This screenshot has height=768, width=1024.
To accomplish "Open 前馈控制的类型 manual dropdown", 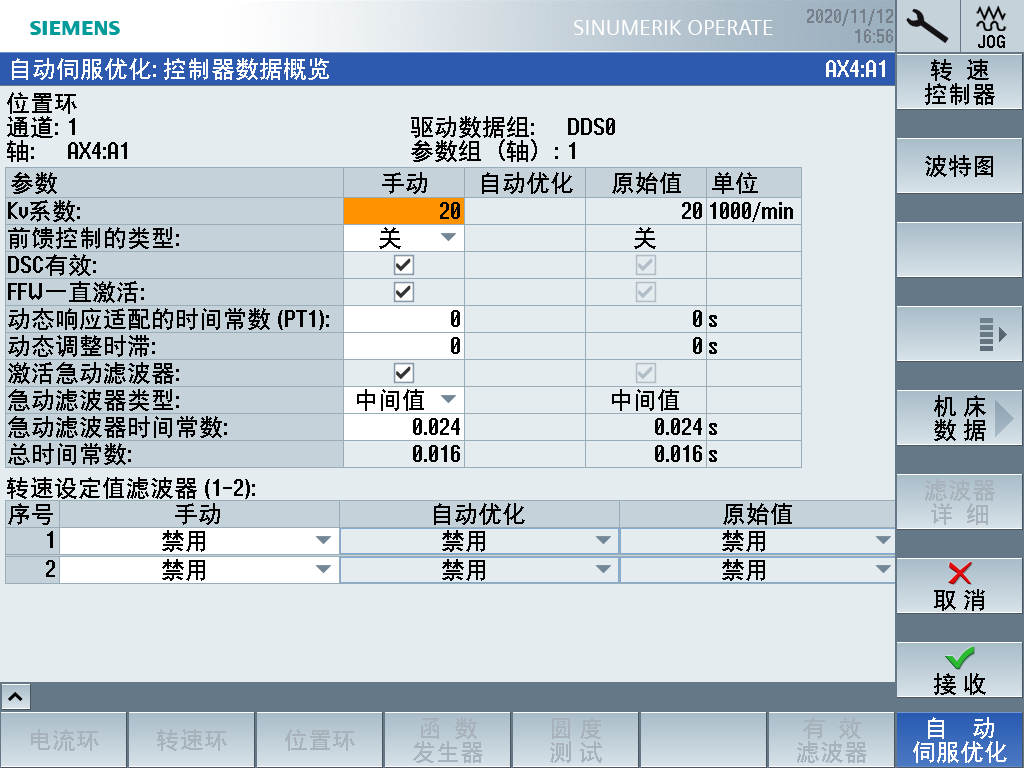I will 404,238.
